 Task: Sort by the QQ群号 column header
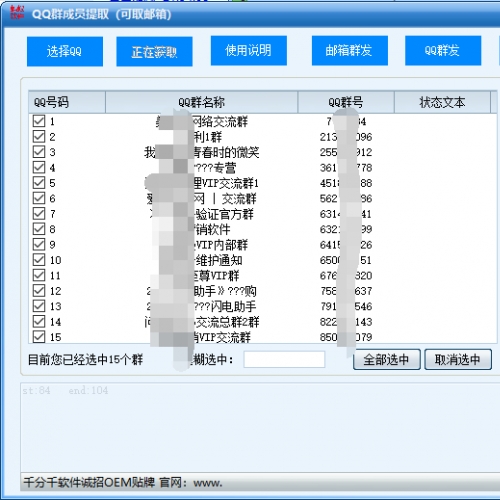346,102
